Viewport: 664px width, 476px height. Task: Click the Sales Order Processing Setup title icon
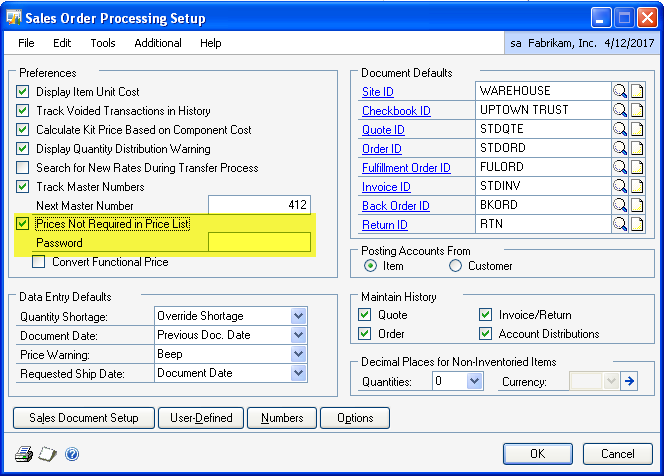click(14, 18)
